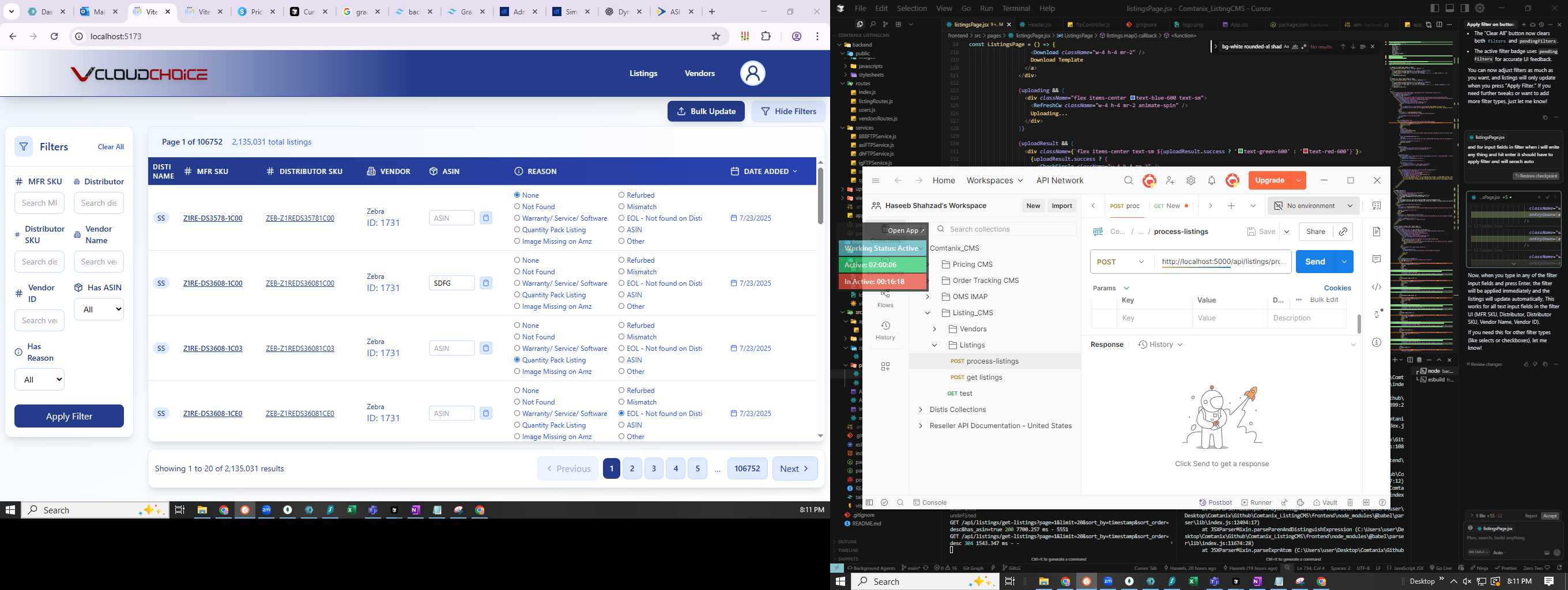Viewport: 1568px width, 590px height.
Task: Open Chrome extensions puzzle icon
Action: click(766, 36)
